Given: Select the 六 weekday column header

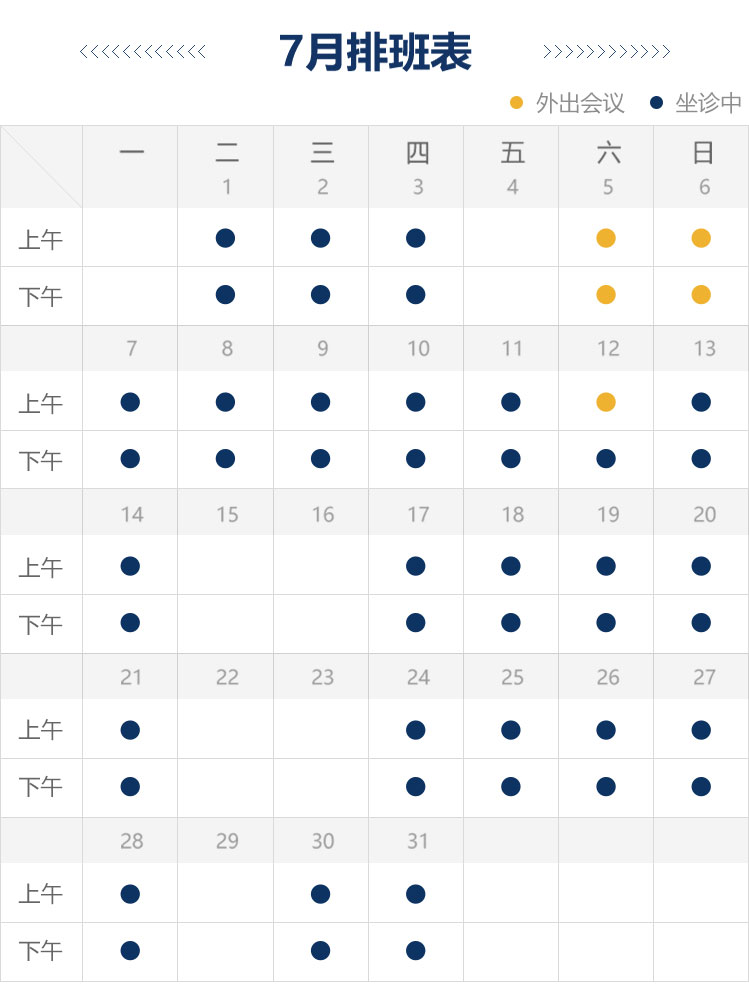Looking at the screenshot, I should (607, 153).
